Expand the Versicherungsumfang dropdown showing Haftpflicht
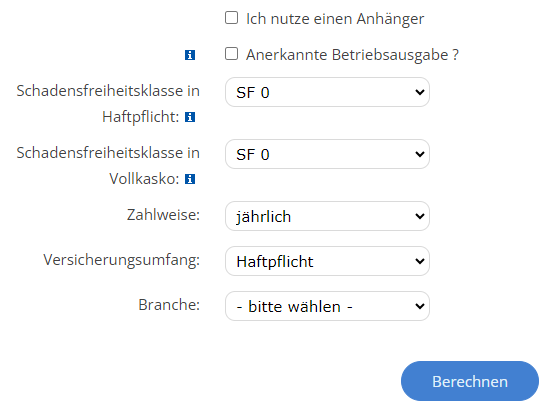 (x=327, y=261)
